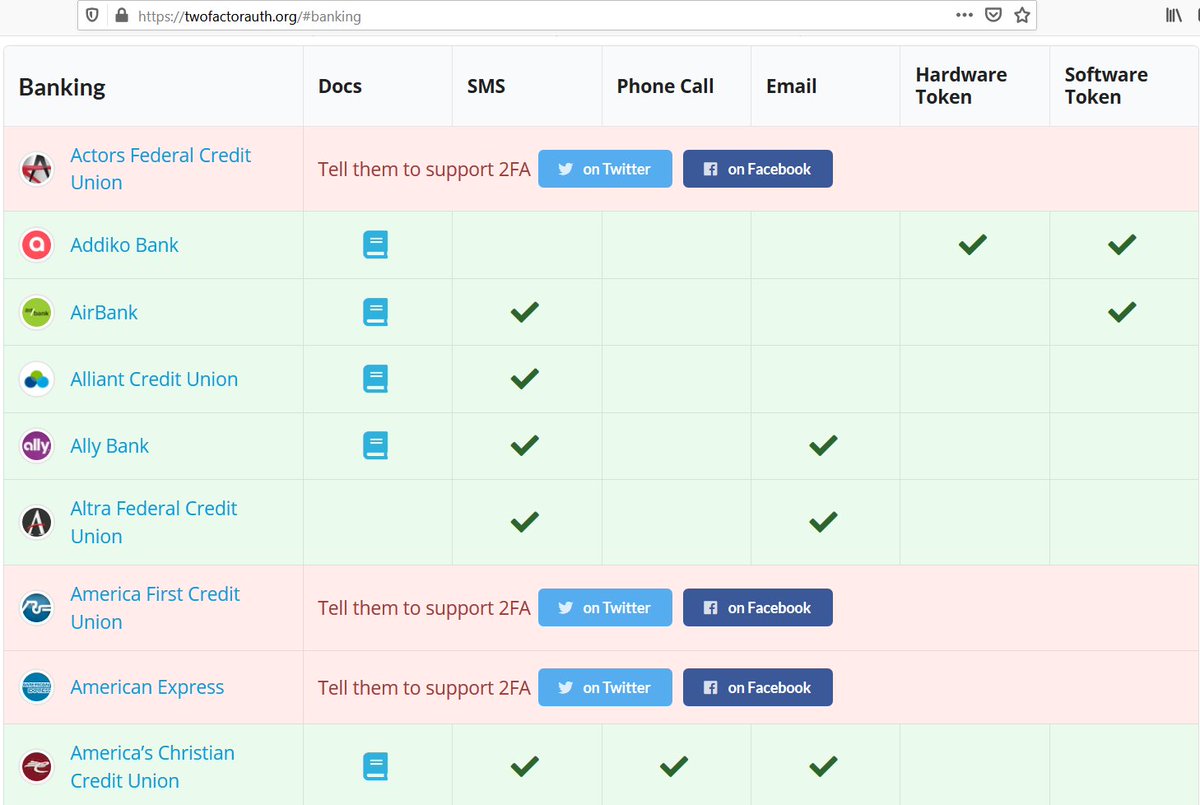Click AirBank Software Token checkmark
Screen dimensions: 1200x805
(x=1122, y=311)
